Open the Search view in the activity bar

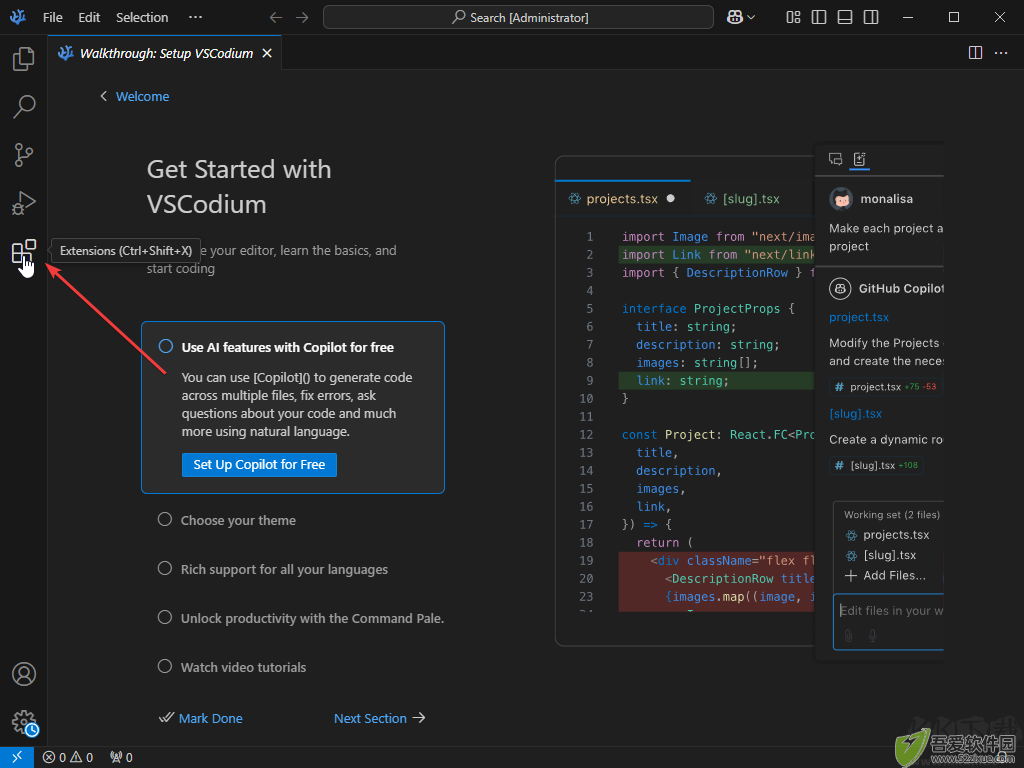coord(24,106)
